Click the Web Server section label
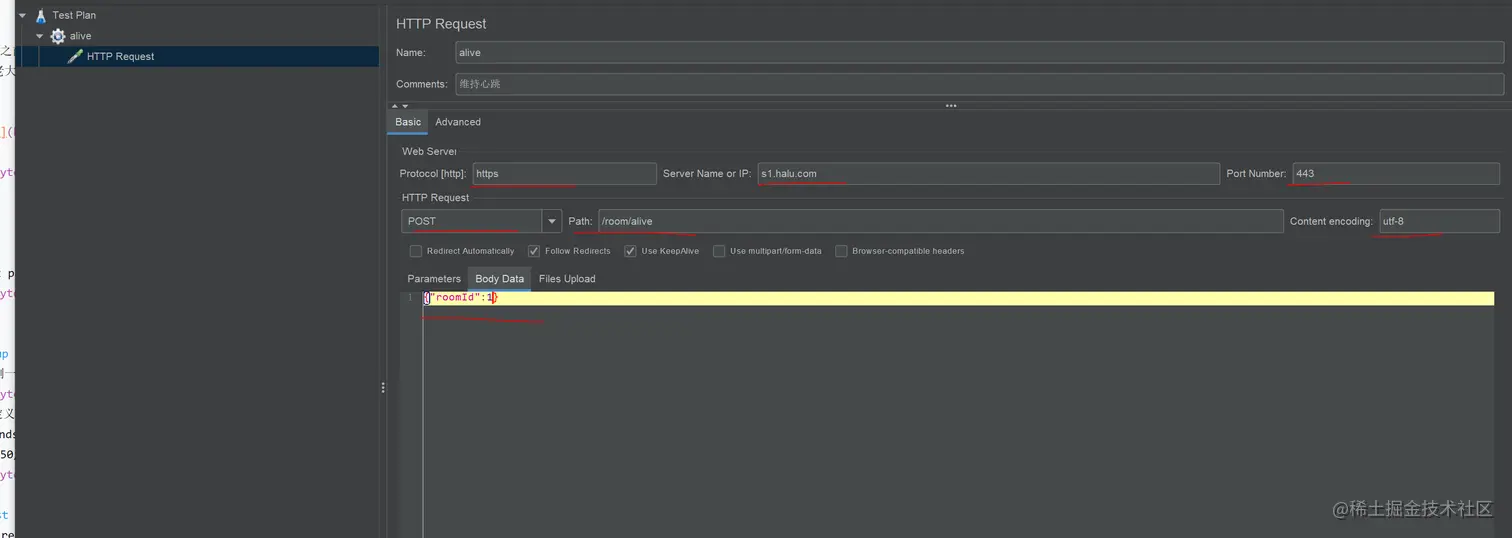1512x538 pixels. point(429,151)
